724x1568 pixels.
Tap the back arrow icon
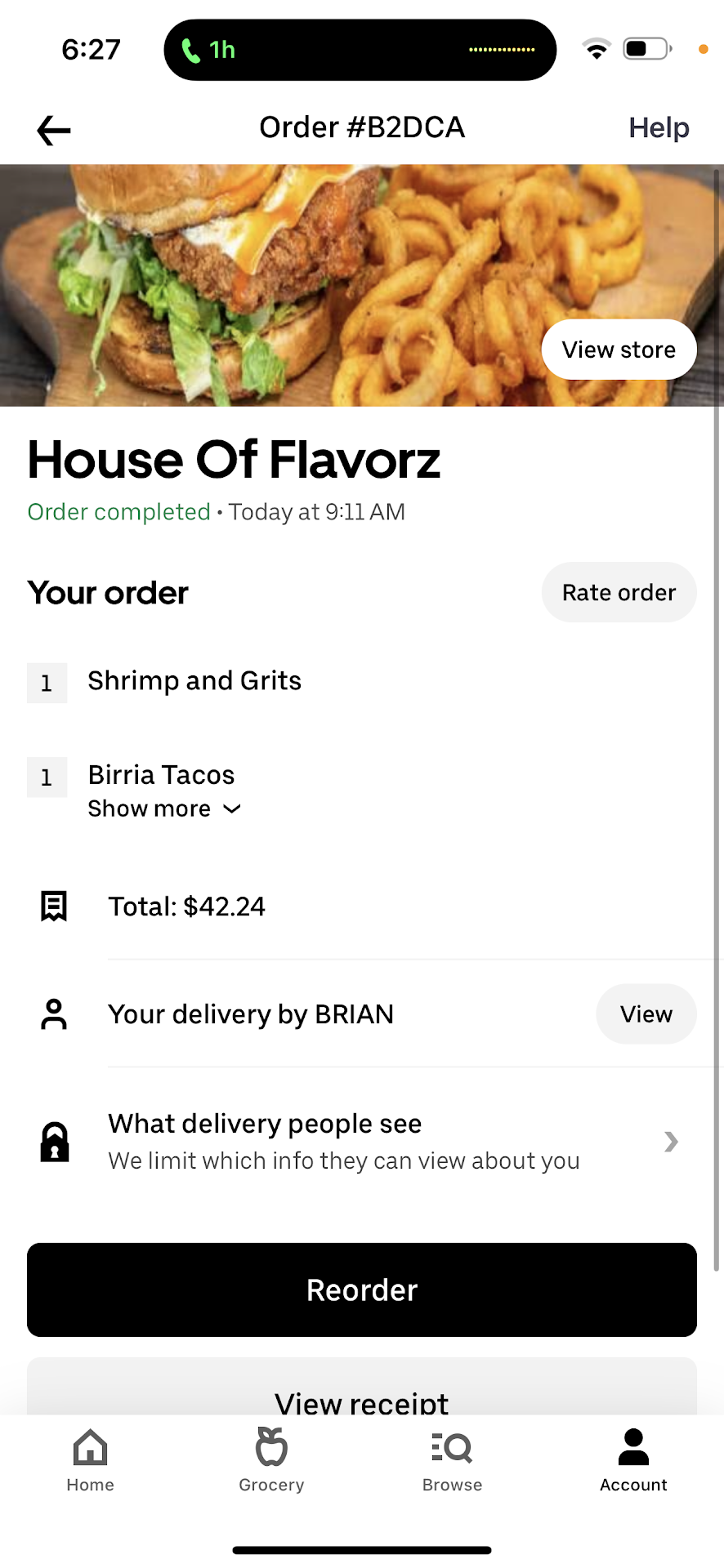54,130
